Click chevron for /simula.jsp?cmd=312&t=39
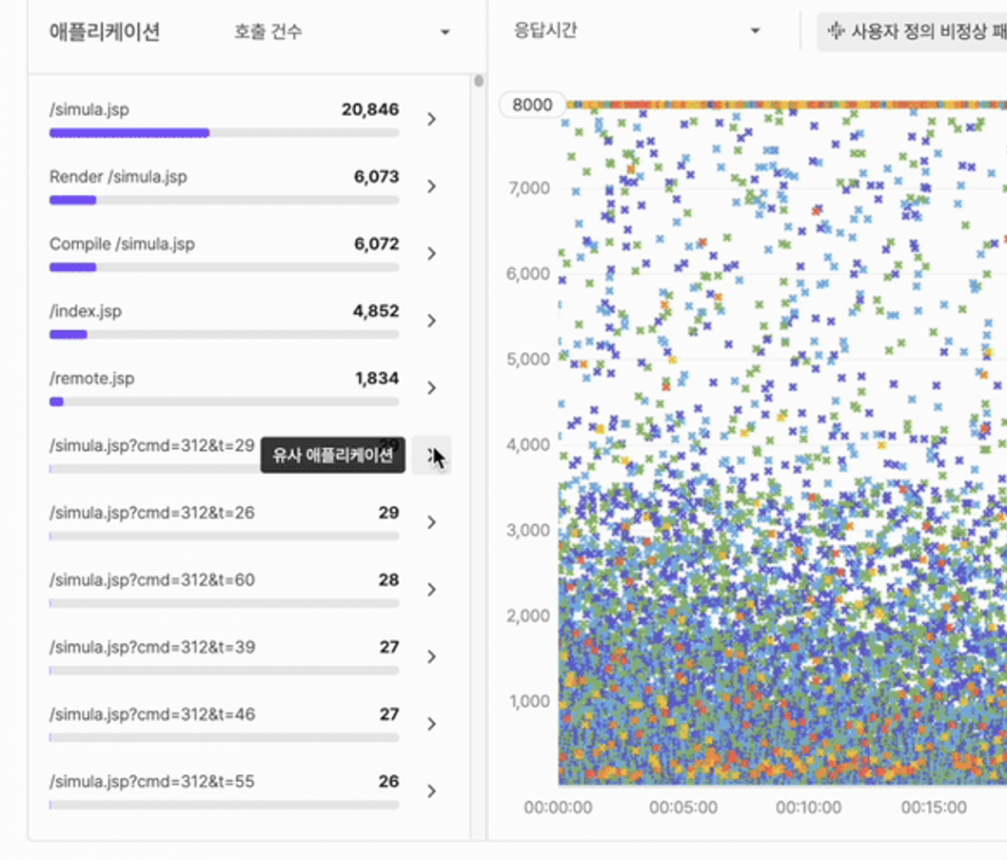 pos(431,657)
